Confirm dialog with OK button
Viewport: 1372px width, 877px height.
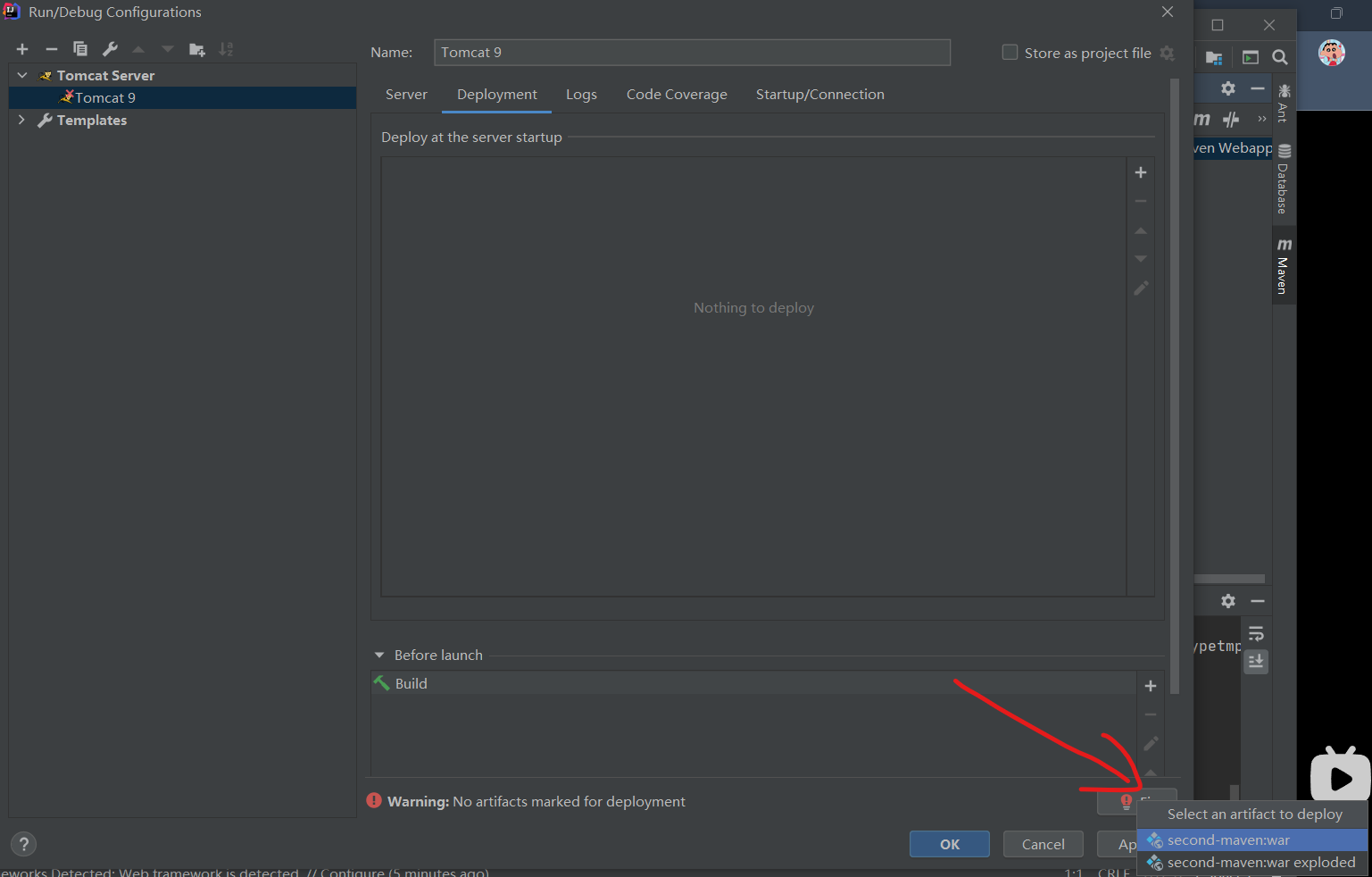950,844
